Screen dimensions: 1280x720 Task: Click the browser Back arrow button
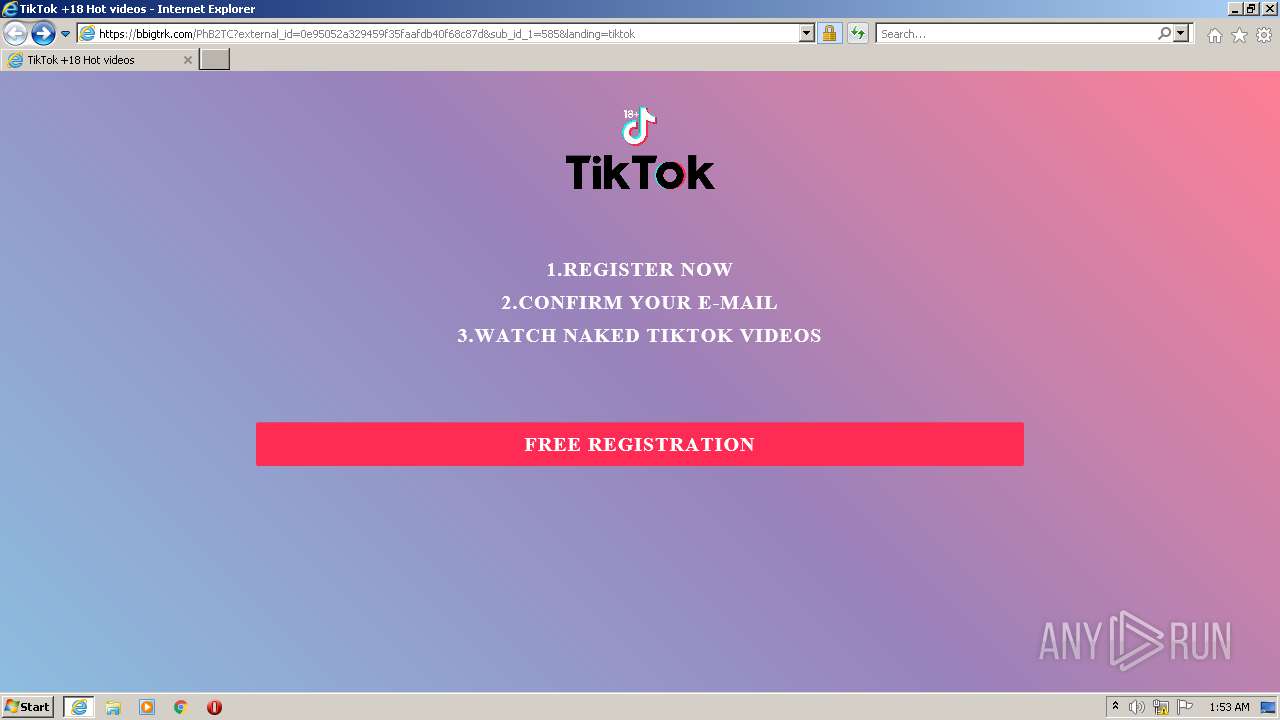pyautogui.click(x=15, y=34)
